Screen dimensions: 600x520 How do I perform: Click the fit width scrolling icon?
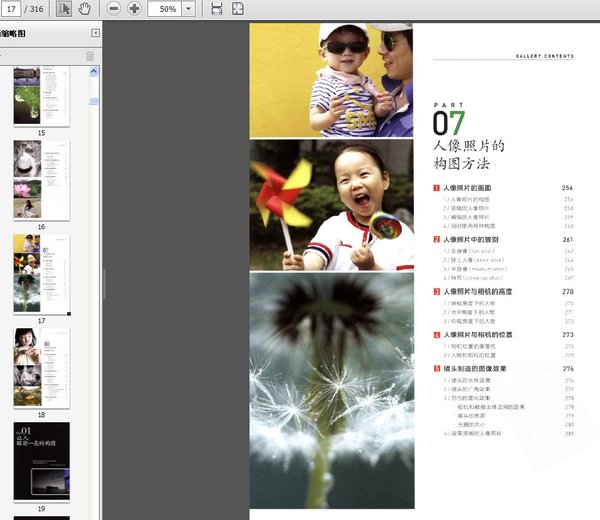click(217, 9)
